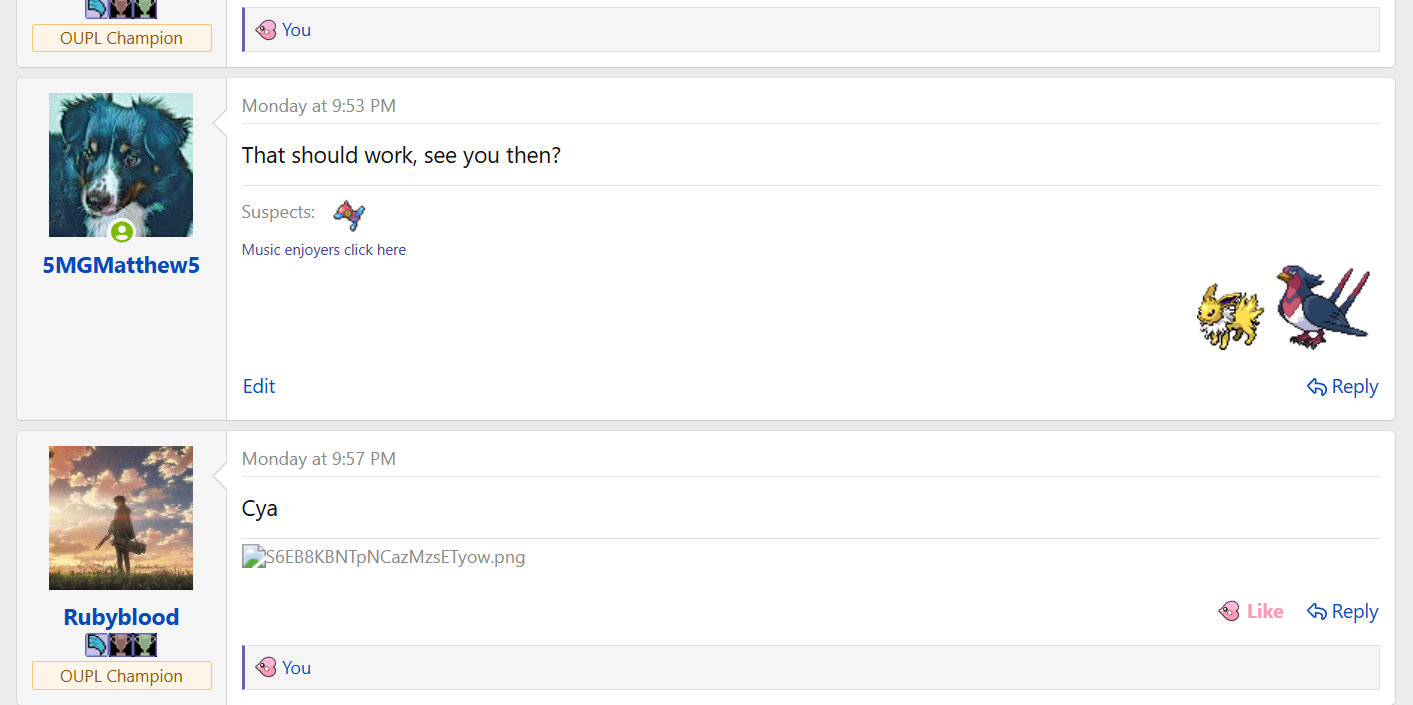Open the Monday at 9:53 PM timestamp

click(x=319, y=106)
